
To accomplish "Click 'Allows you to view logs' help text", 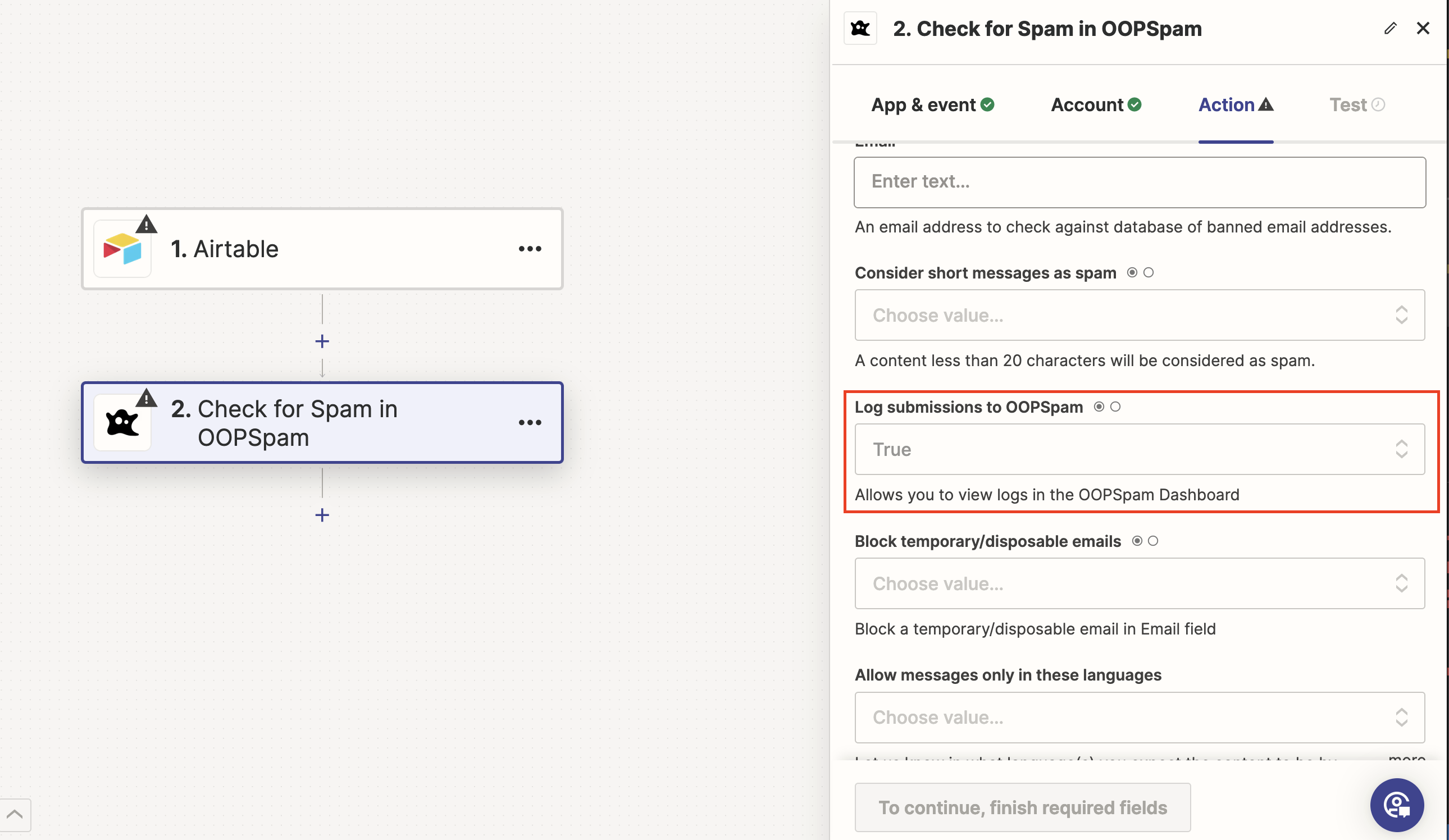I will (1047, 495).
